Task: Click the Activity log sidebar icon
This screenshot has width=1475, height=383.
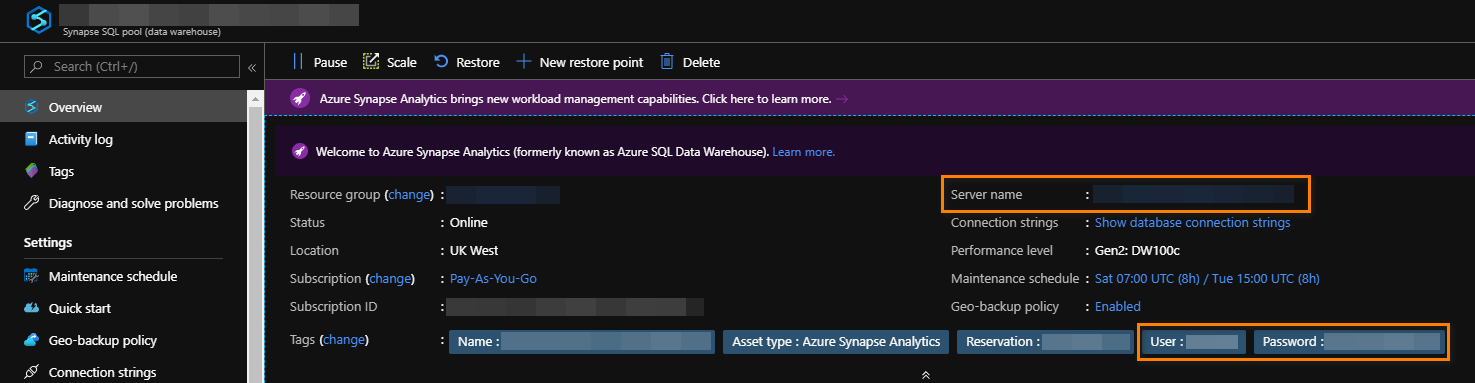Action: click(31, 139)
